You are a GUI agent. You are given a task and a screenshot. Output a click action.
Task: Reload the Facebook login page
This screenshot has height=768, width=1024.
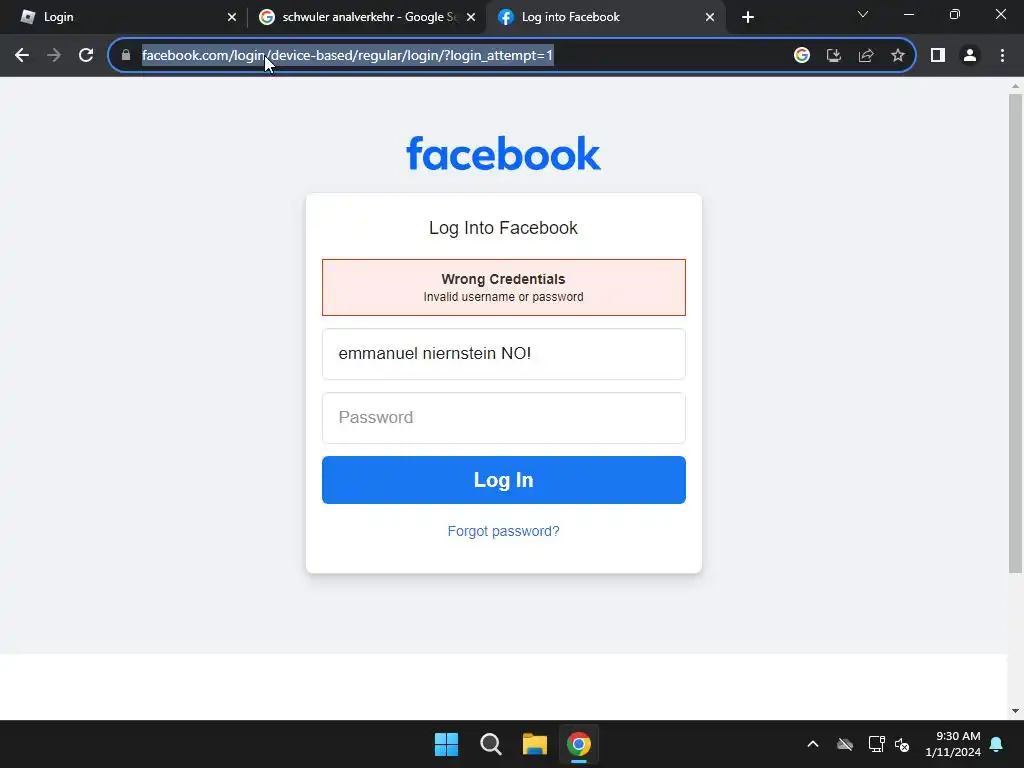pos(86,56)
